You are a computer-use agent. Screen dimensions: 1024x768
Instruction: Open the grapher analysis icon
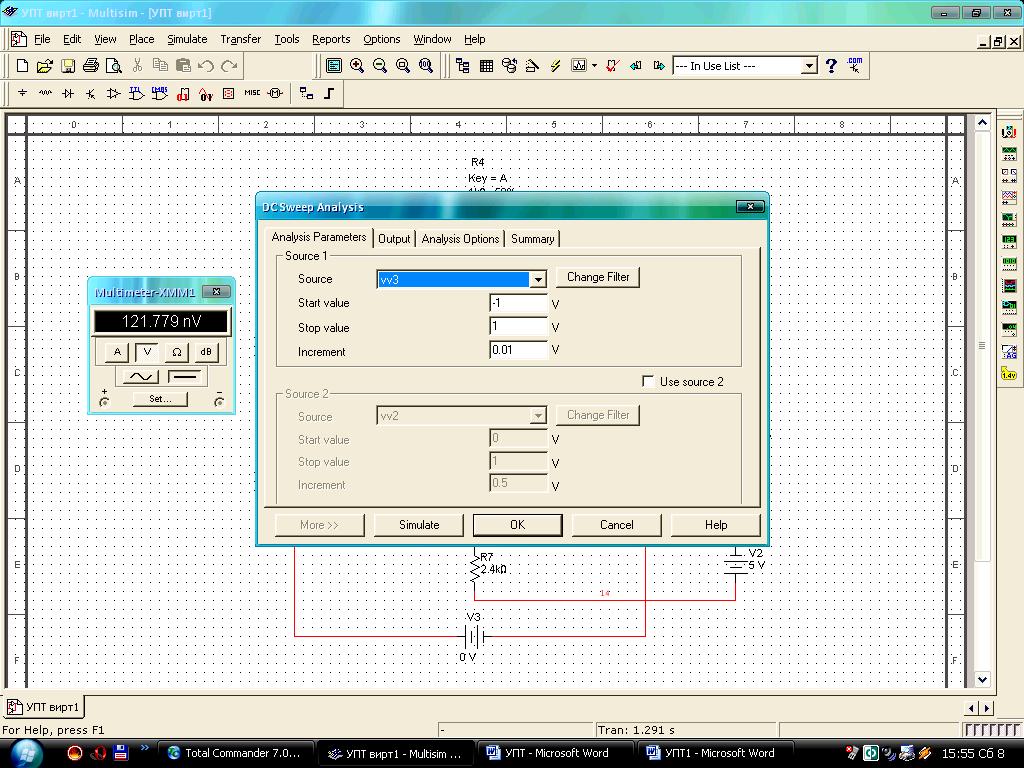coord(579,66)
